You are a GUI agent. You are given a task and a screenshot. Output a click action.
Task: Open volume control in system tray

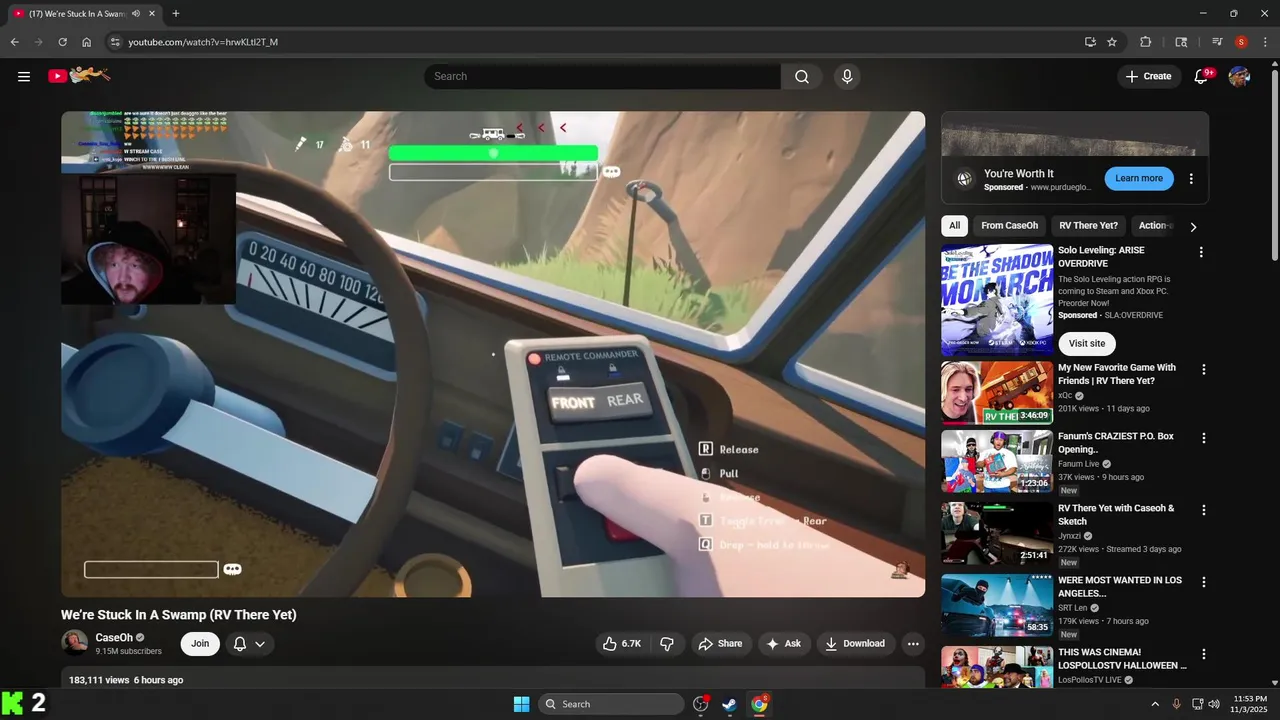tap(1214, 704)
